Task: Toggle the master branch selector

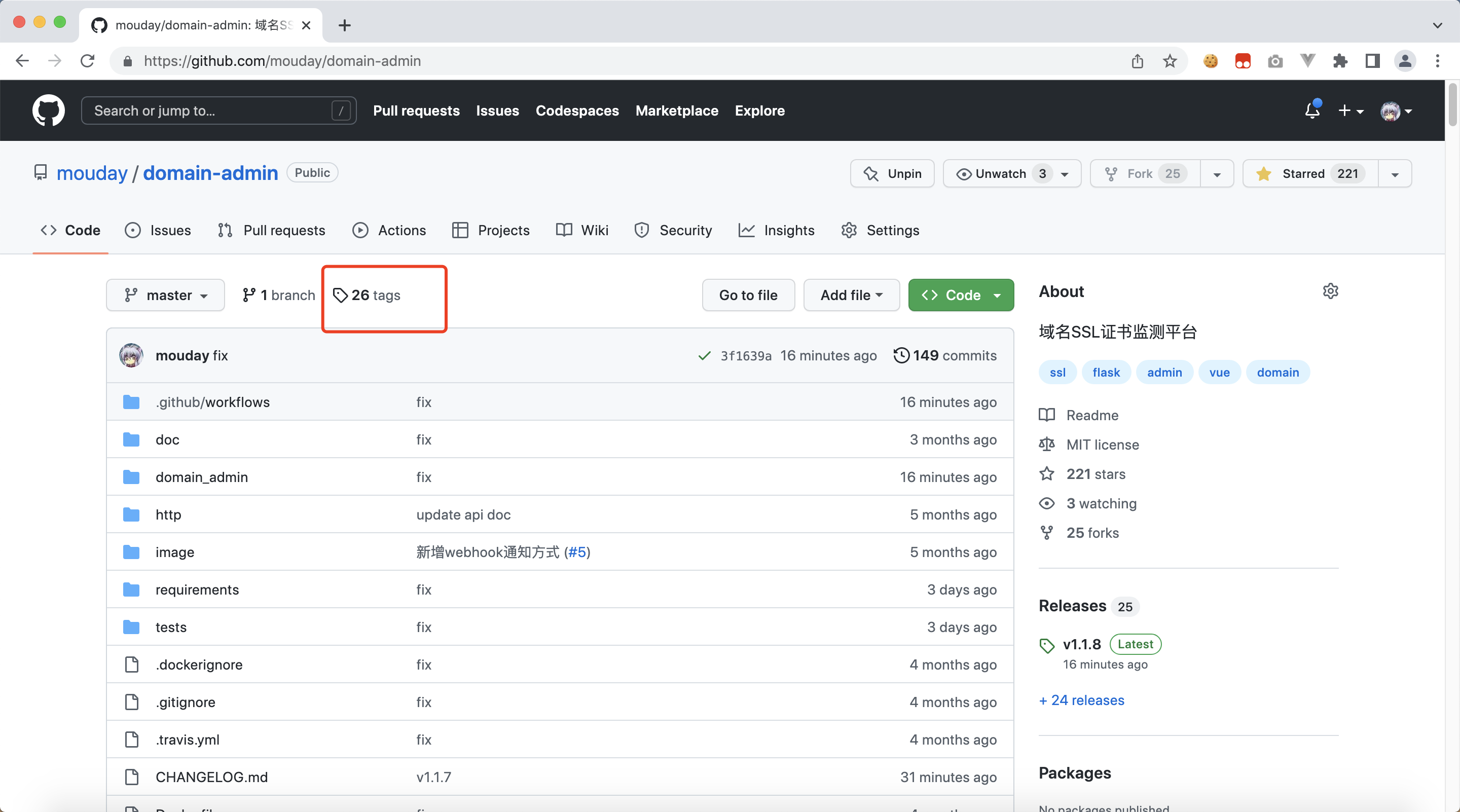Action: [166, 294]
